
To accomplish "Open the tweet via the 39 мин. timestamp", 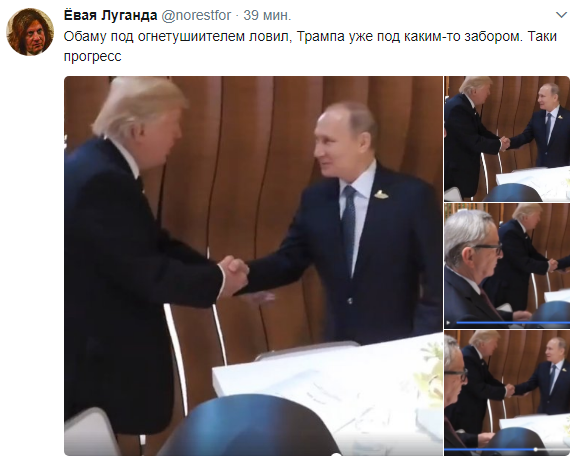I will pyautogui.click(x=267, y=15).
